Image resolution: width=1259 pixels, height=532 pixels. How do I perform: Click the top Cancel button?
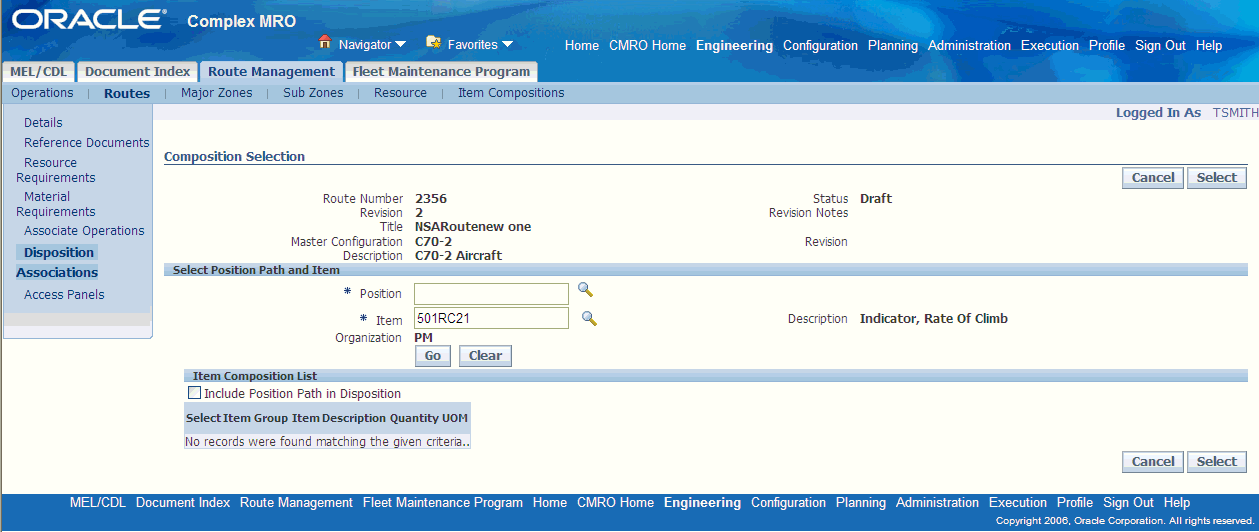click(x=1153, y=177)
